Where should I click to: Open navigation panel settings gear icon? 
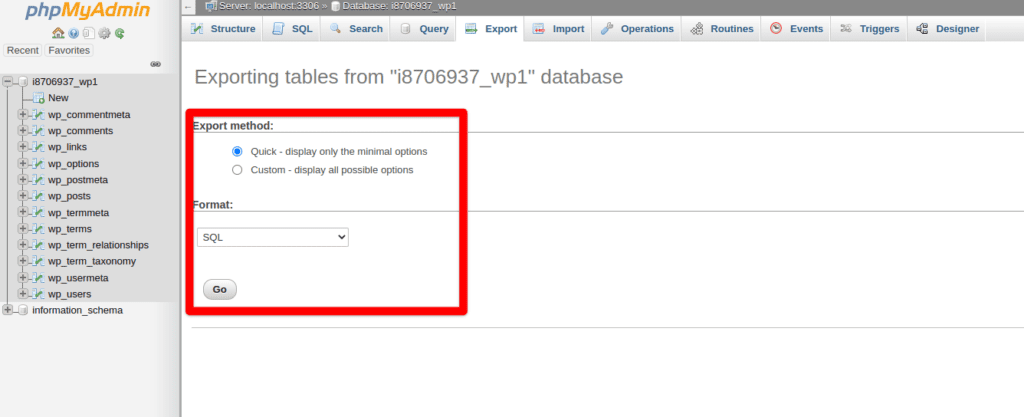click(x=104, y=33)
